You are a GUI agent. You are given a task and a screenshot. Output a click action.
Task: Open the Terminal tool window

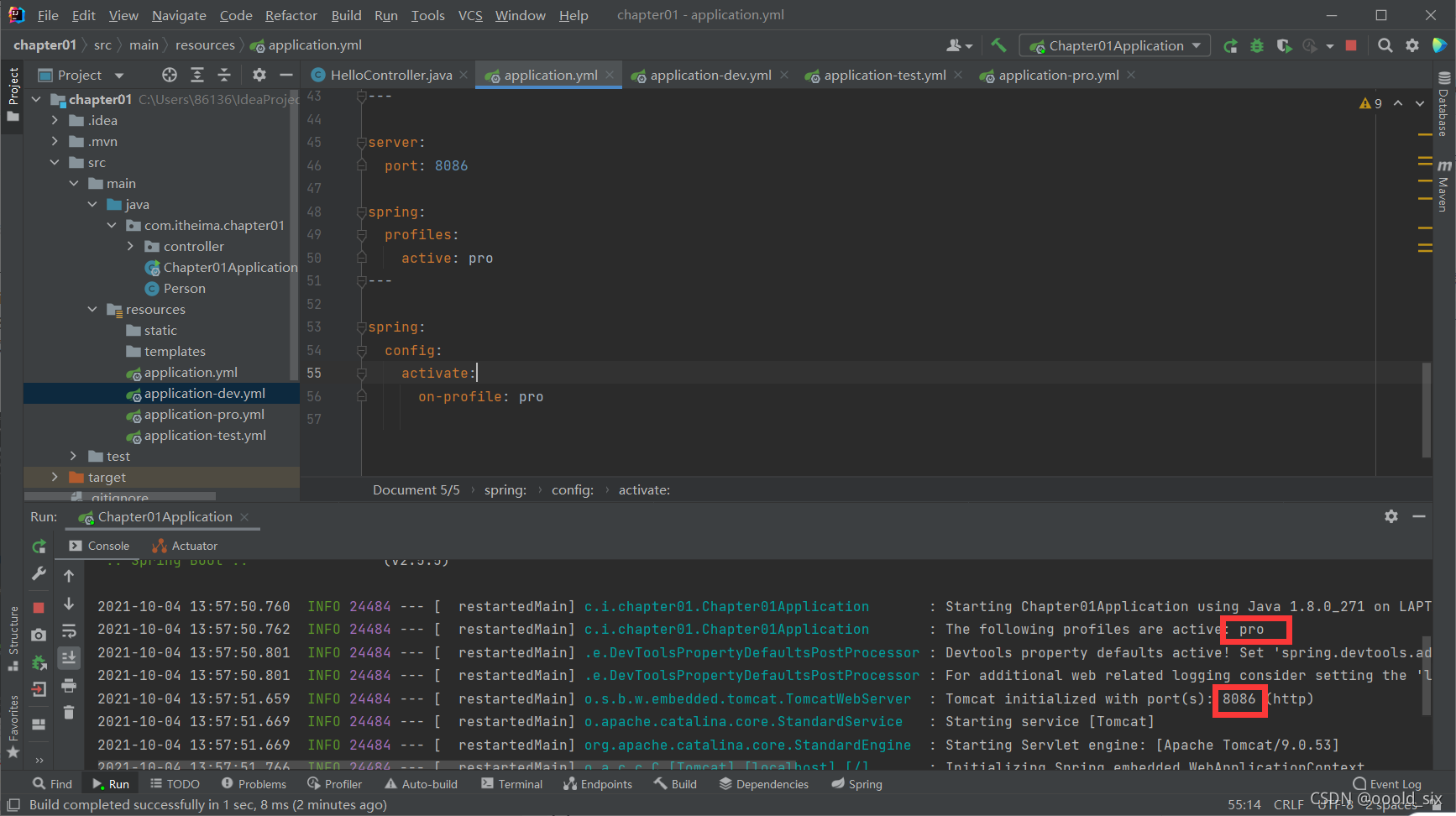coord(511,784)
